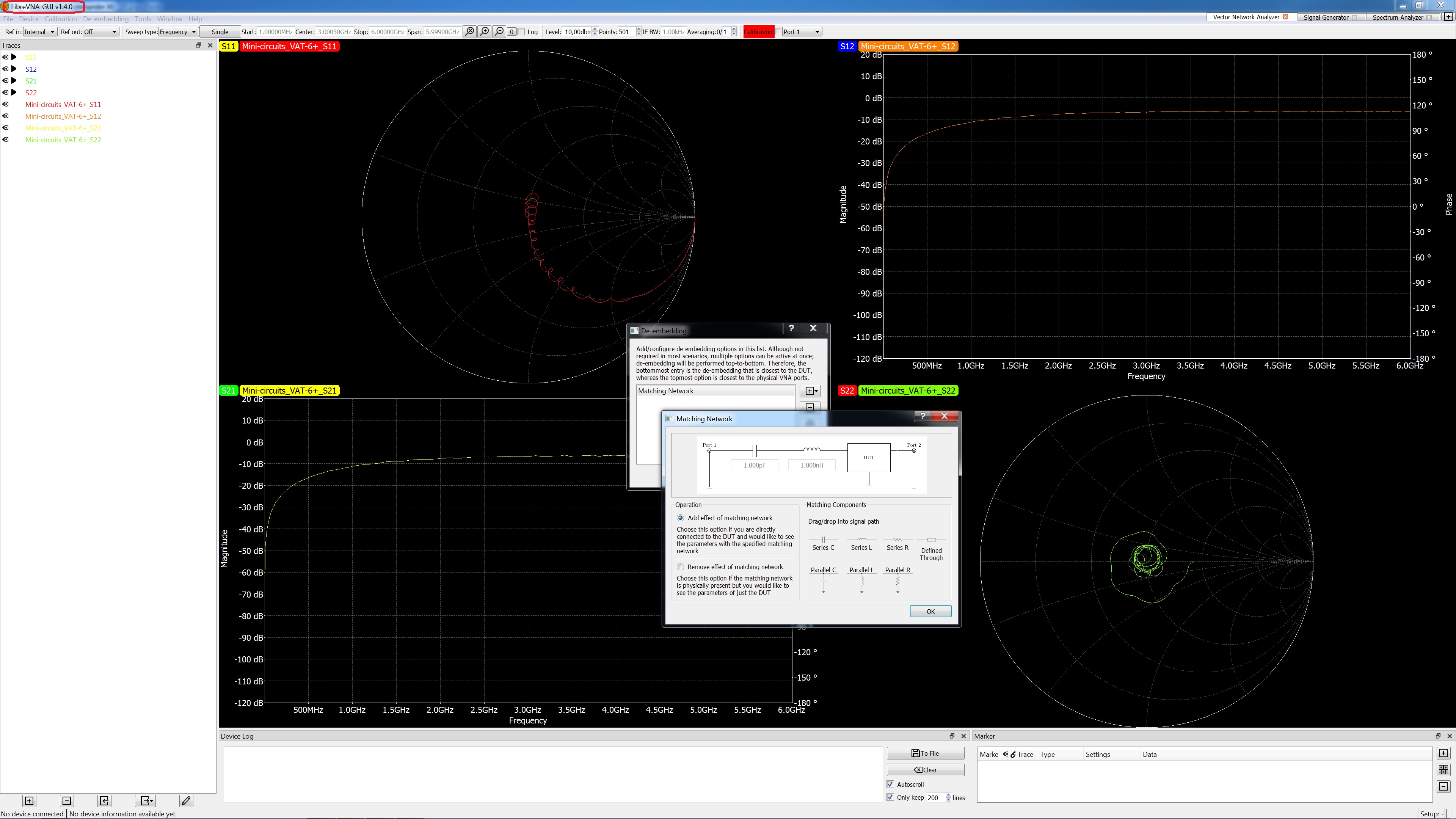Switch to the Spectrum Analyzer tab

pos(1396,17)
